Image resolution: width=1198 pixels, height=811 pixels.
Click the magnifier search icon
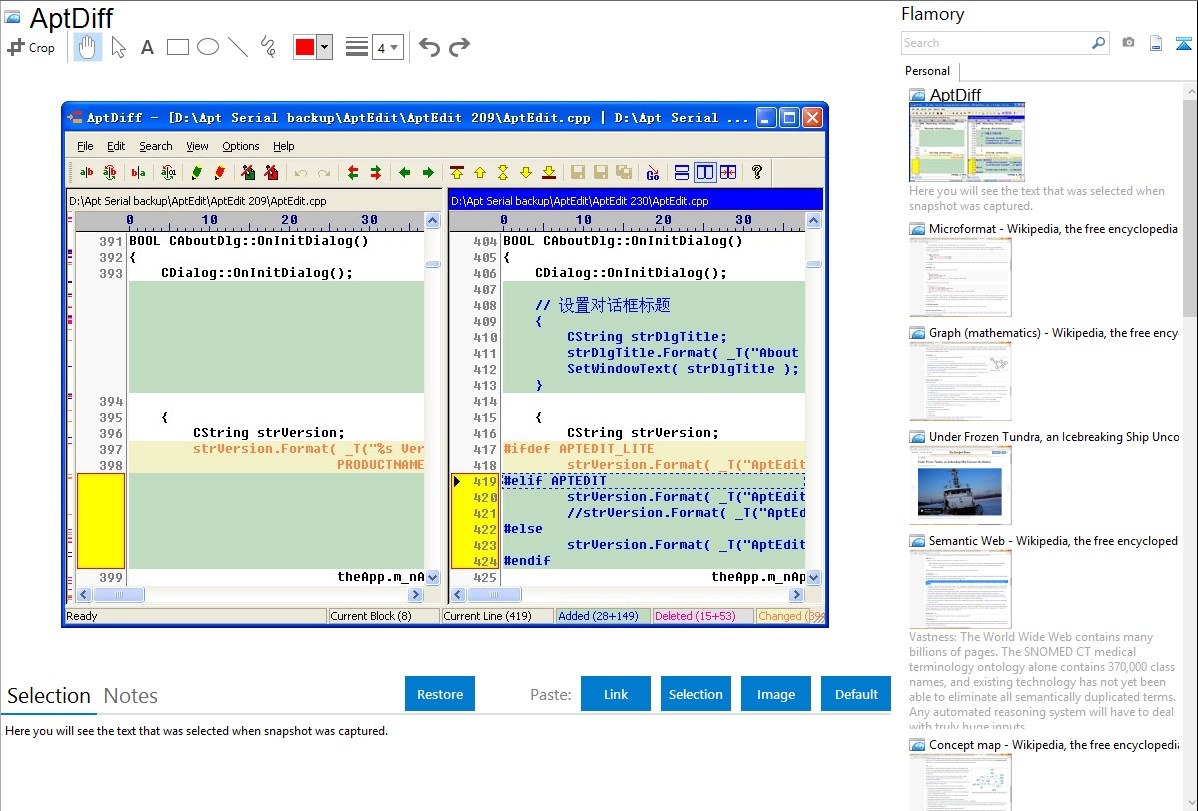coord(1099,43)
